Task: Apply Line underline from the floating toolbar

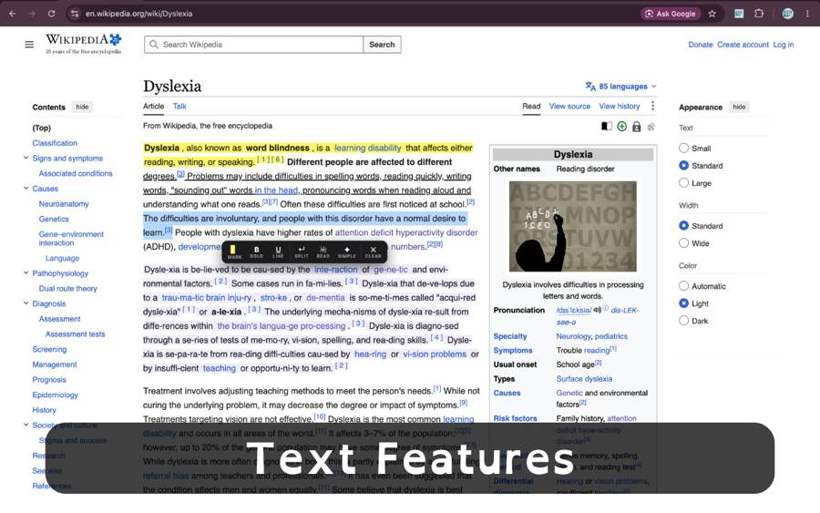Action: coord(278,252)
